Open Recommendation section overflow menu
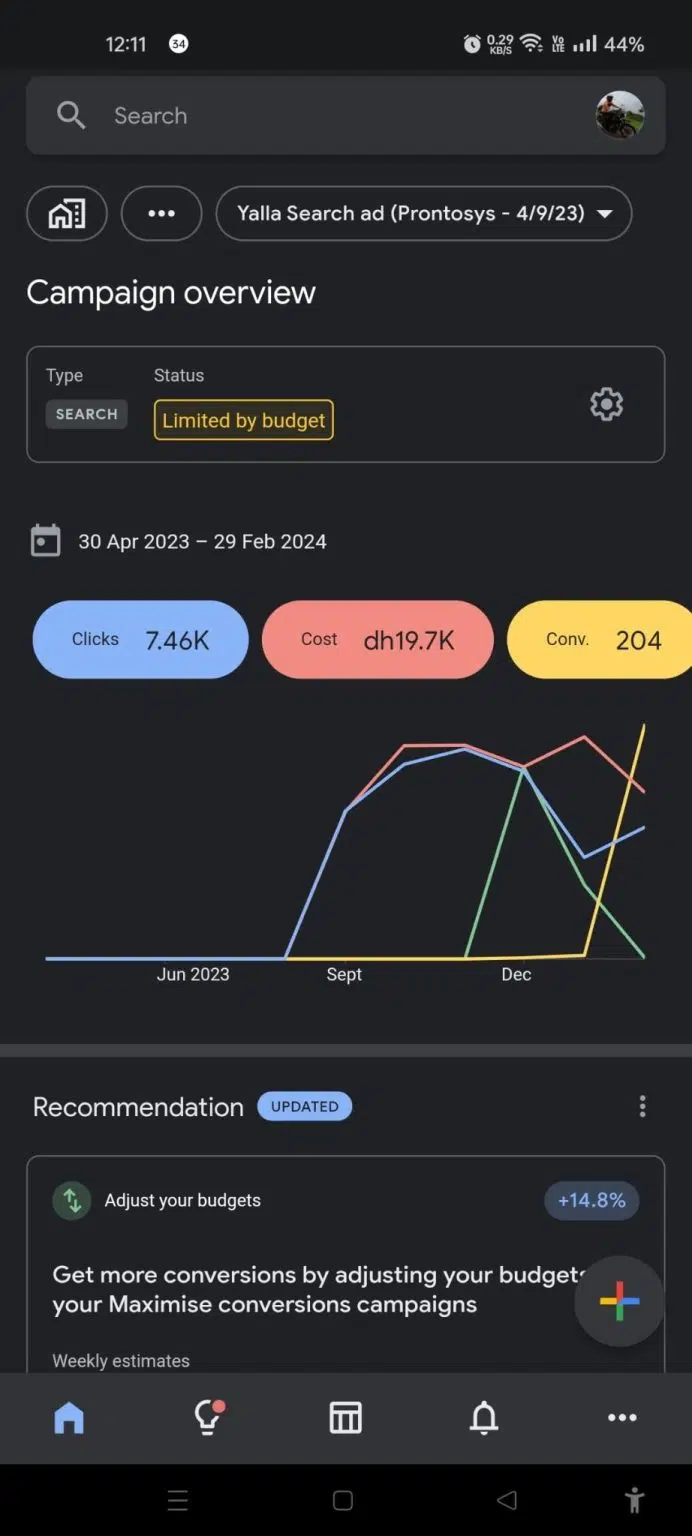The width and height of the screenshot is (692, 1536). [642, 1106]
